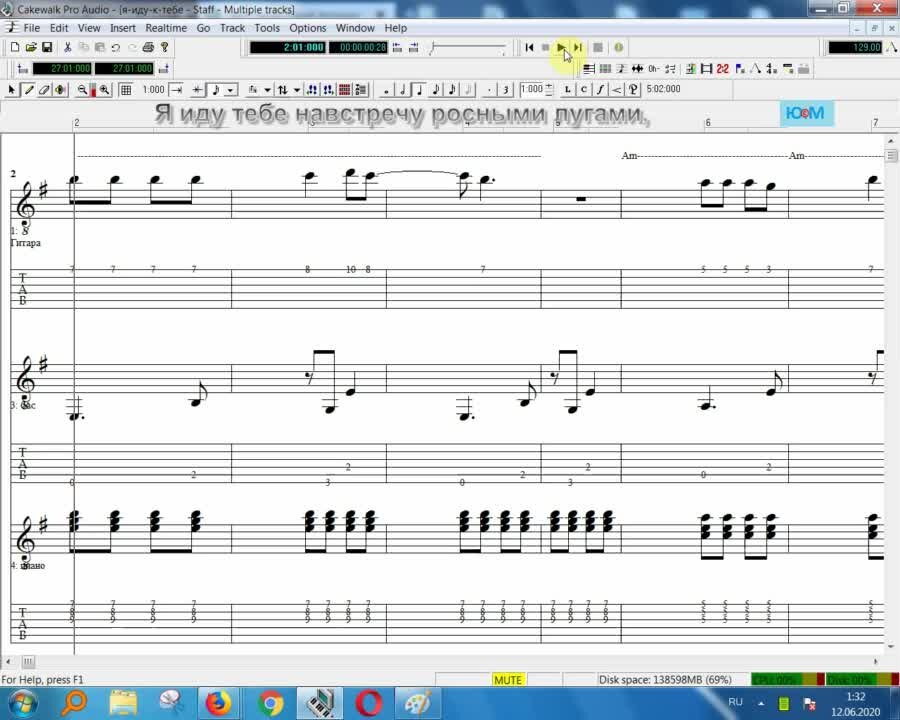This screenshot has height=720, width=900.
Task: Select the eighth note duration
Action: point(436,90)
